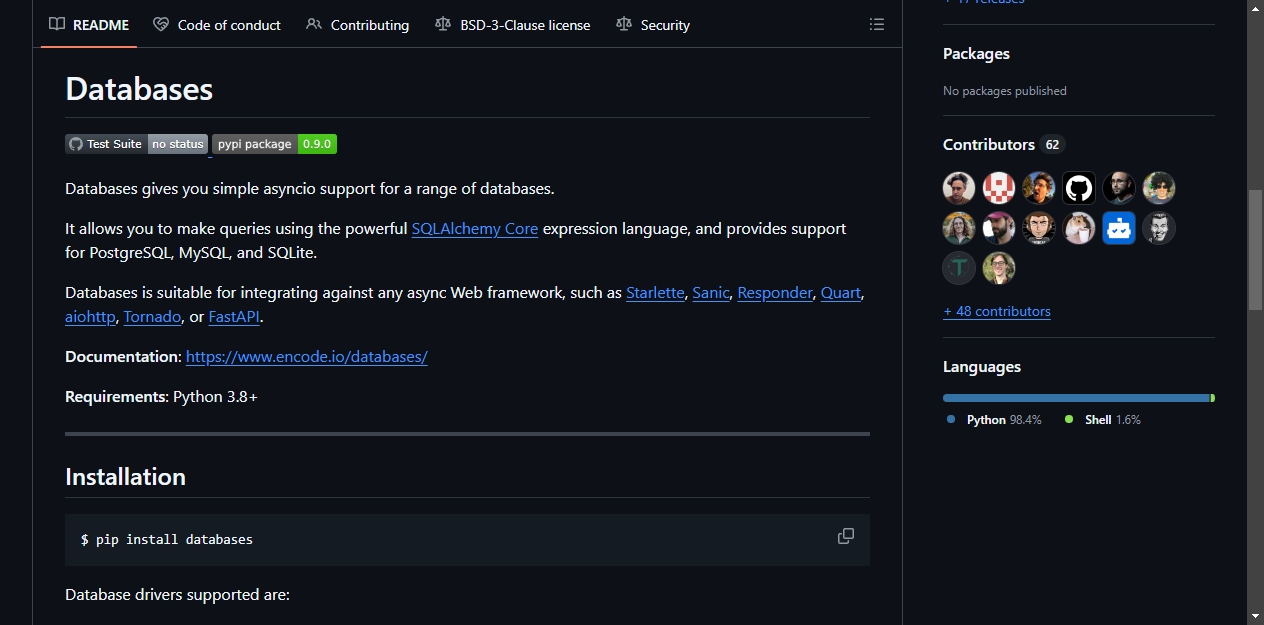Click the Test Suite status badge
Image resolution: width=1264 pixels, height=625 pixels.
137,144
